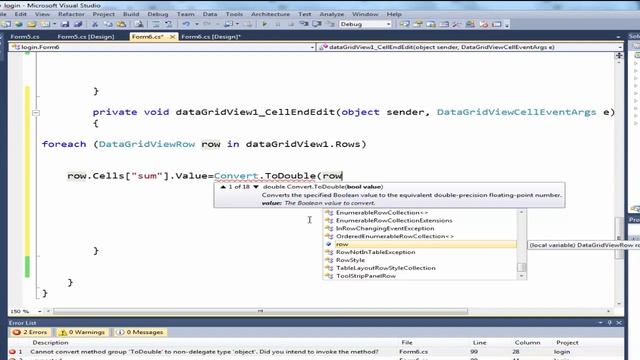Click the IntelliSense list scrollbar thumb

521,267
